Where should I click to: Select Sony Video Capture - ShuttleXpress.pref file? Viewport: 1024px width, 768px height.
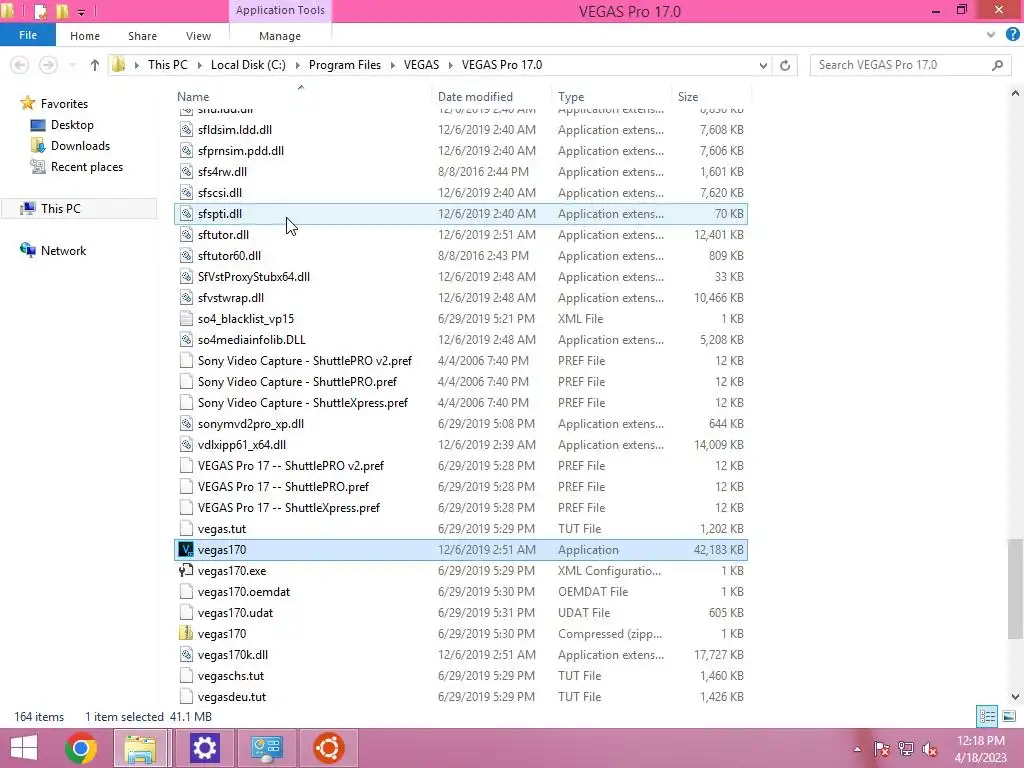[461, 403]
